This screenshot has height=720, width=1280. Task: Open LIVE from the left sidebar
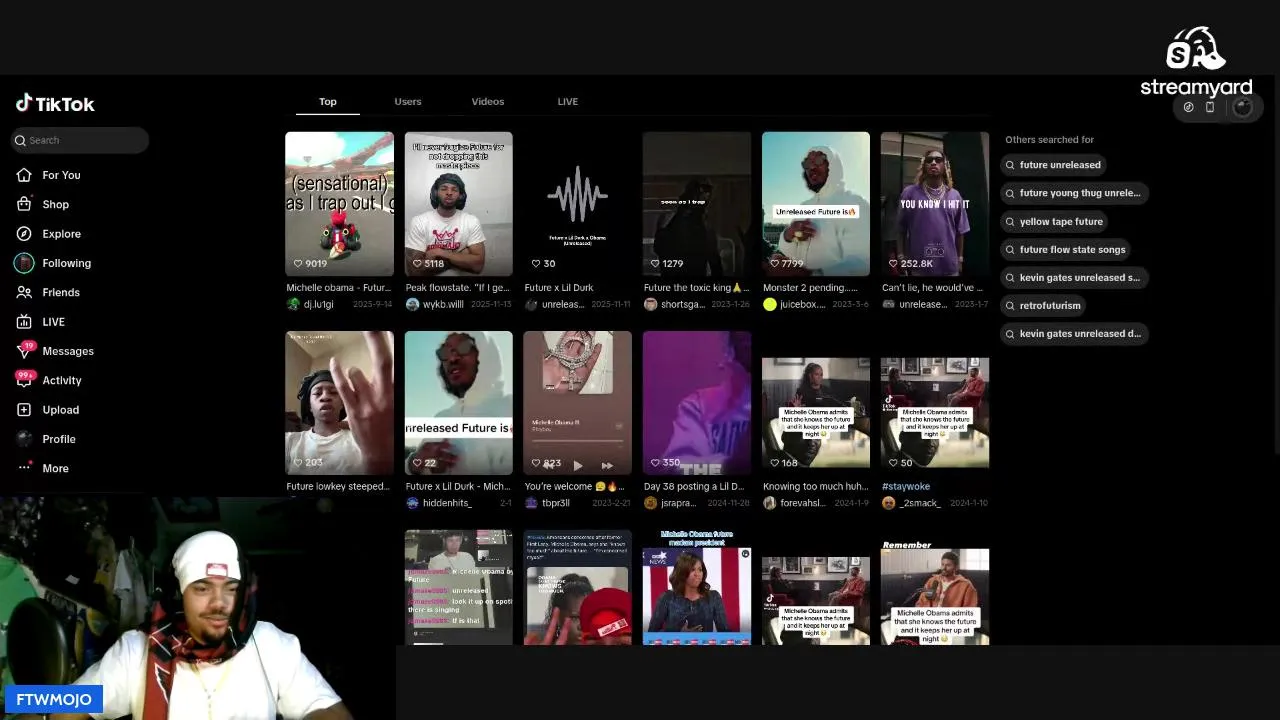40,322
